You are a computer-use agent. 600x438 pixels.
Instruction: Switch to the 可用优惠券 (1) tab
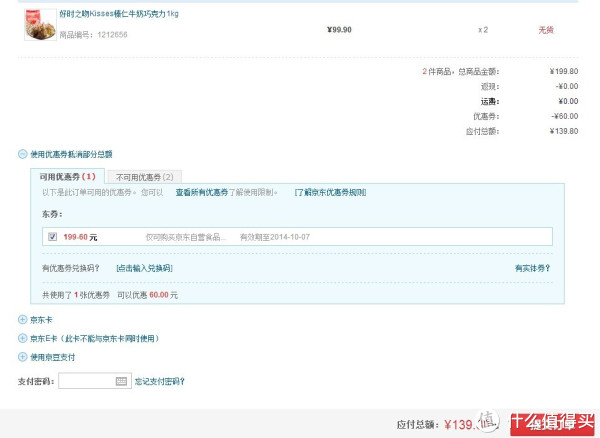(67, 177)
